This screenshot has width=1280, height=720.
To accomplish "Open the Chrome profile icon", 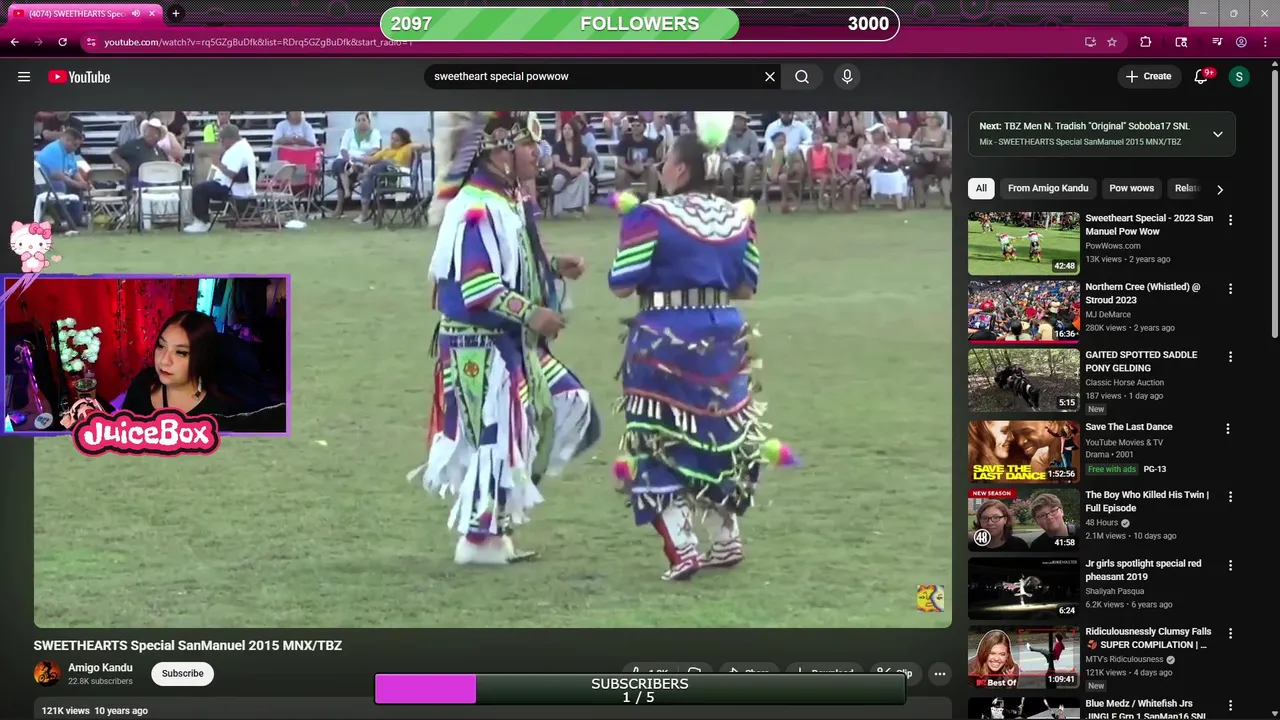I will [1241, 42].
